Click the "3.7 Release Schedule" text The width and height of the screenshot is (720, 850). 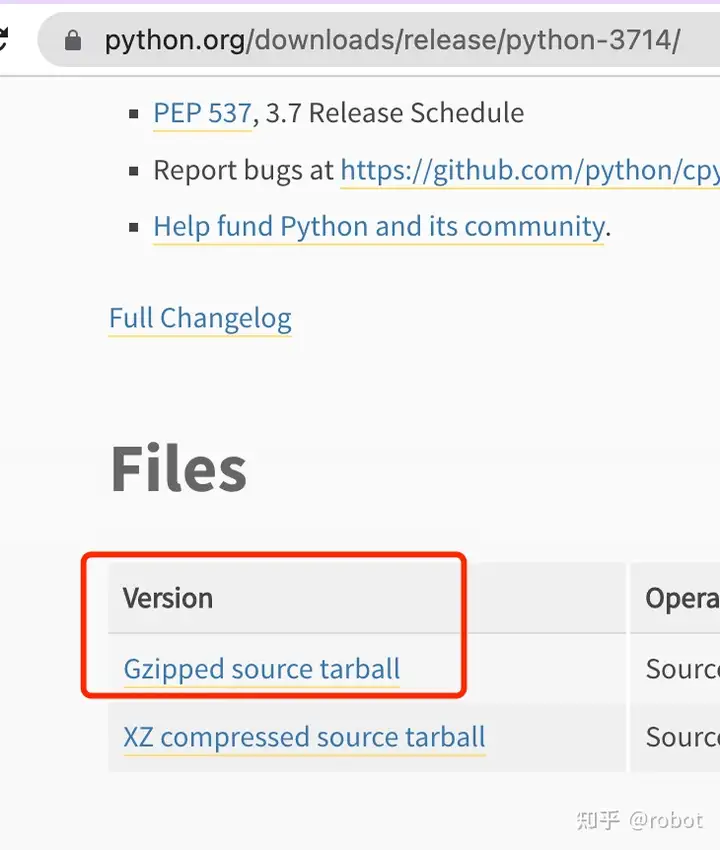(394, 113)
